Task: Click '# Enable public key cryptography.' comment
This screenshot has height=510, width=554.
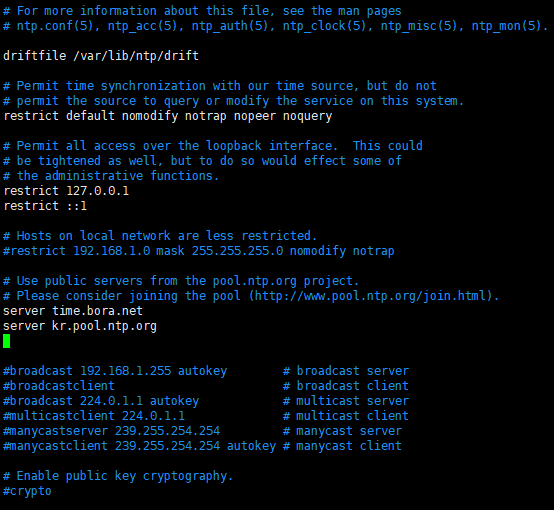Action: 118,476
